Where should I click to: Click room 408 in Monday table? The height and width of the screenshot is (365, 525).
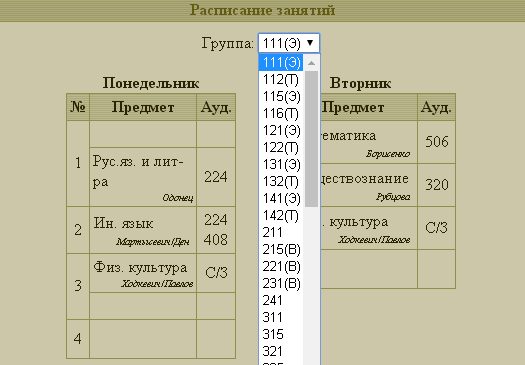pyautogui.click(x=216, y=240)
